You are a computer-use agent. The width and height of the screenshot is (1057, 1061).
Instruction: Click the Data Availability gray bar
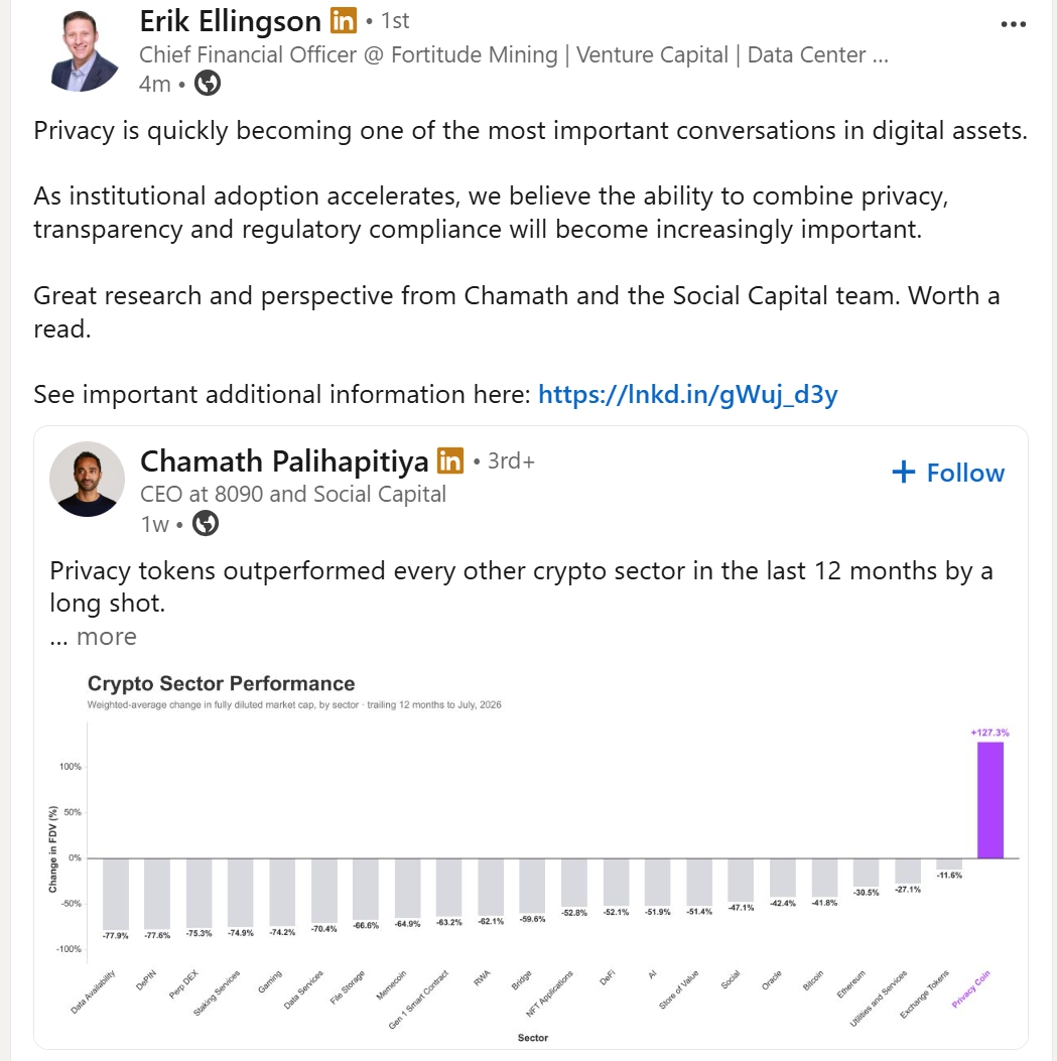[x=116, y=894]
